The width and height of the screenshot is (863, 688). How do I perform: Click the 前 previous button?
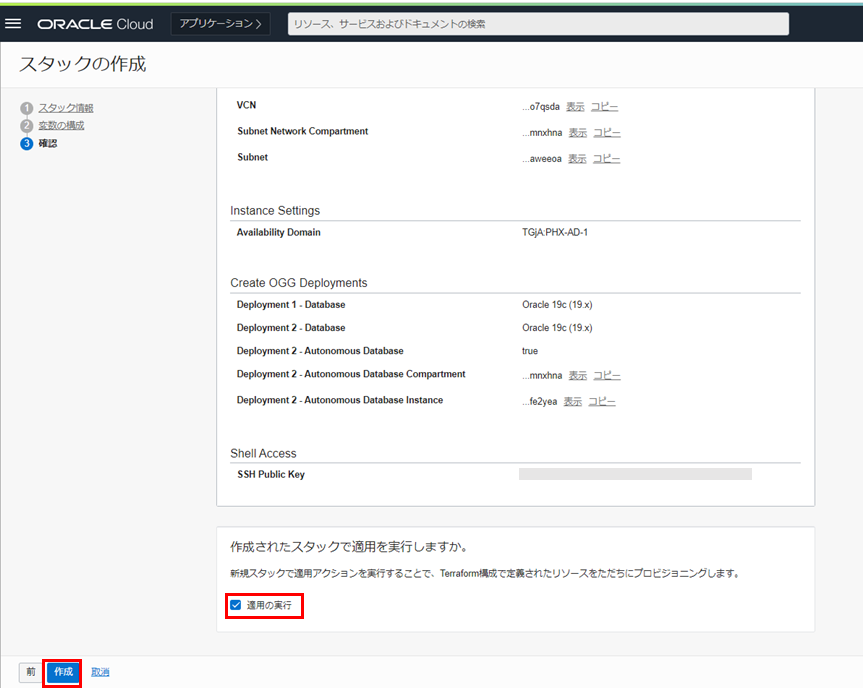tap(31, 672)
